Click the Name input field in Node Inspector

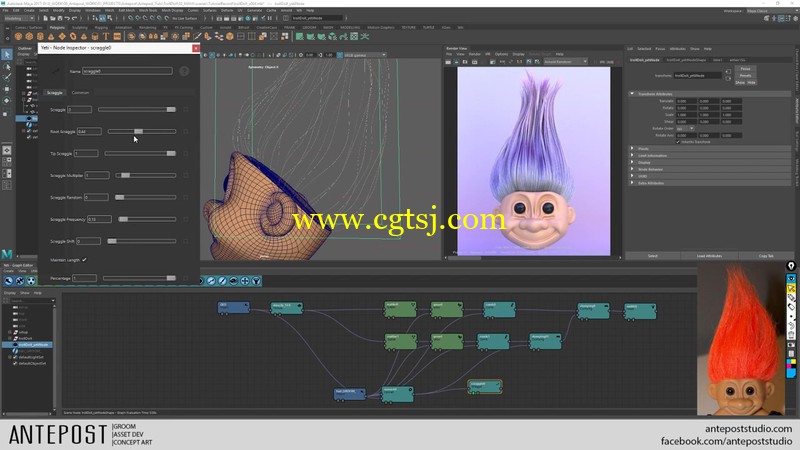click(x=127, y=71)
